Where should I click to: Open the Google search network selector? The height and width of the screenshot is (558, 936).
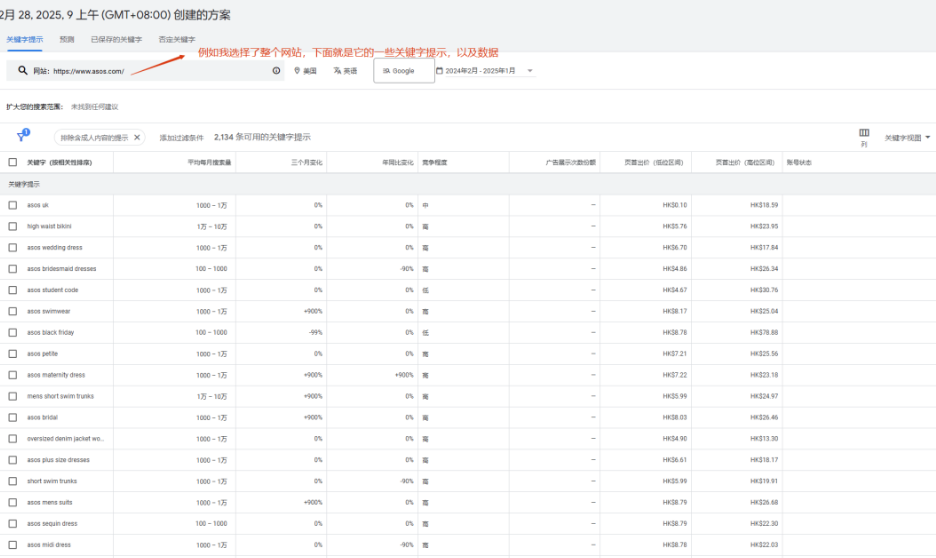pyautogui.click(x=403, y=71)
